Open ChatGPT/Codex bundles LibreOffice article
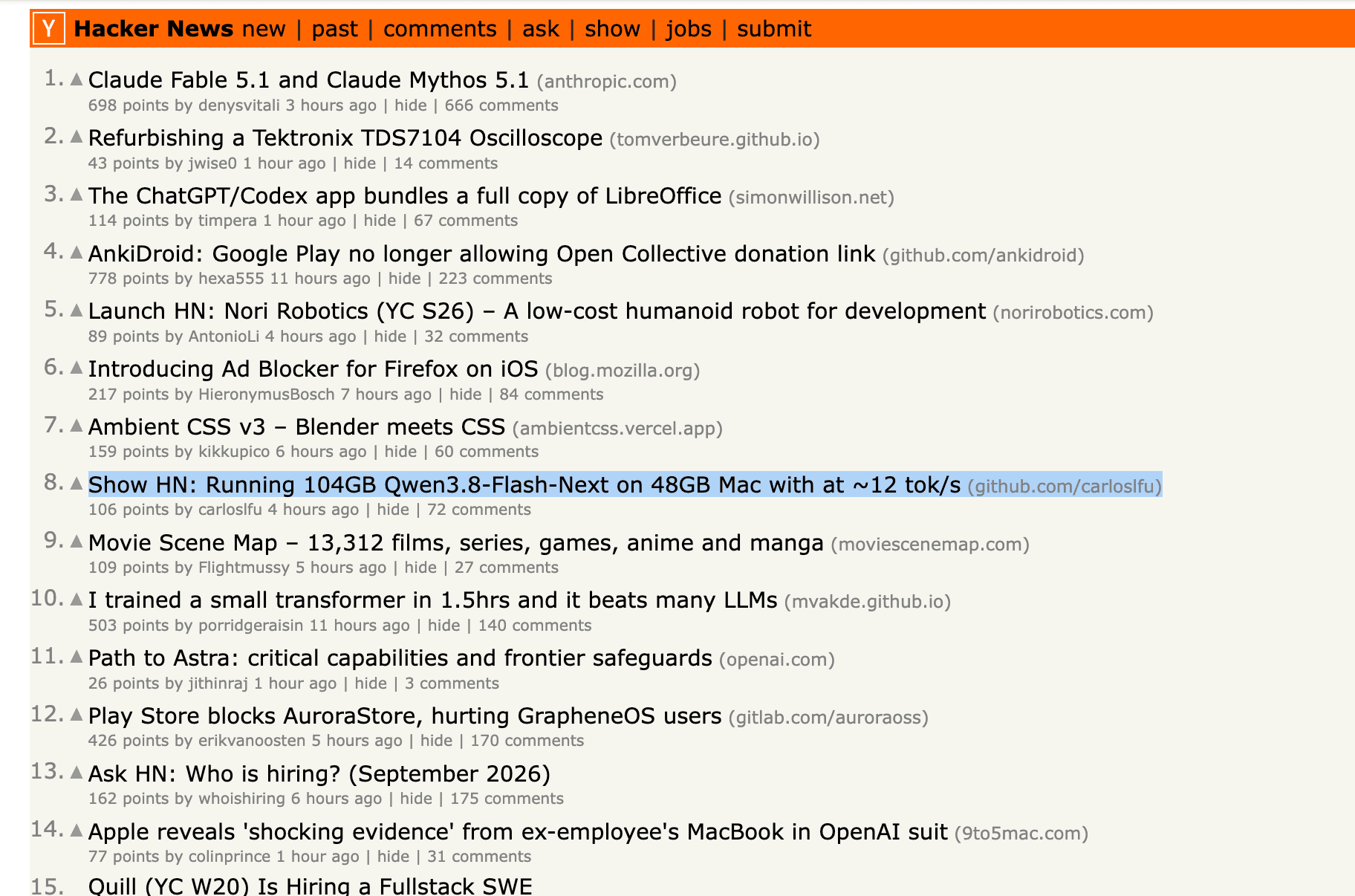 click(x=405, y=195)
